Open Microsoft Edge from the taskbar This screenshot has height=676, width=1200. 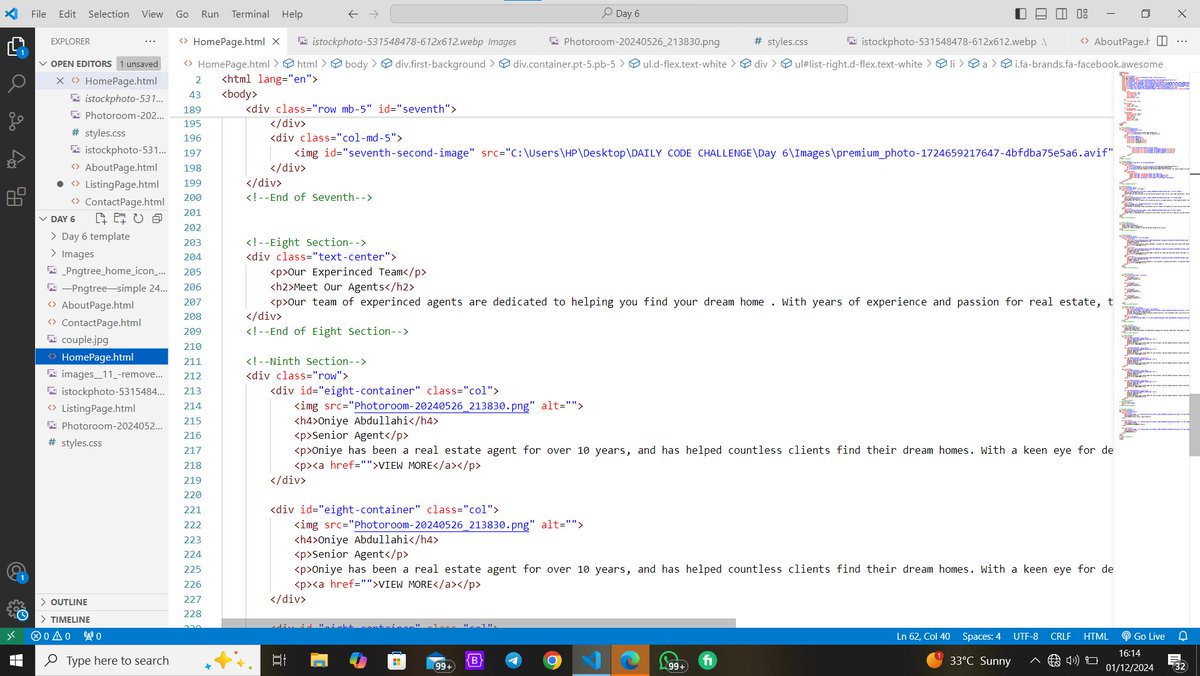click(630, 660)
